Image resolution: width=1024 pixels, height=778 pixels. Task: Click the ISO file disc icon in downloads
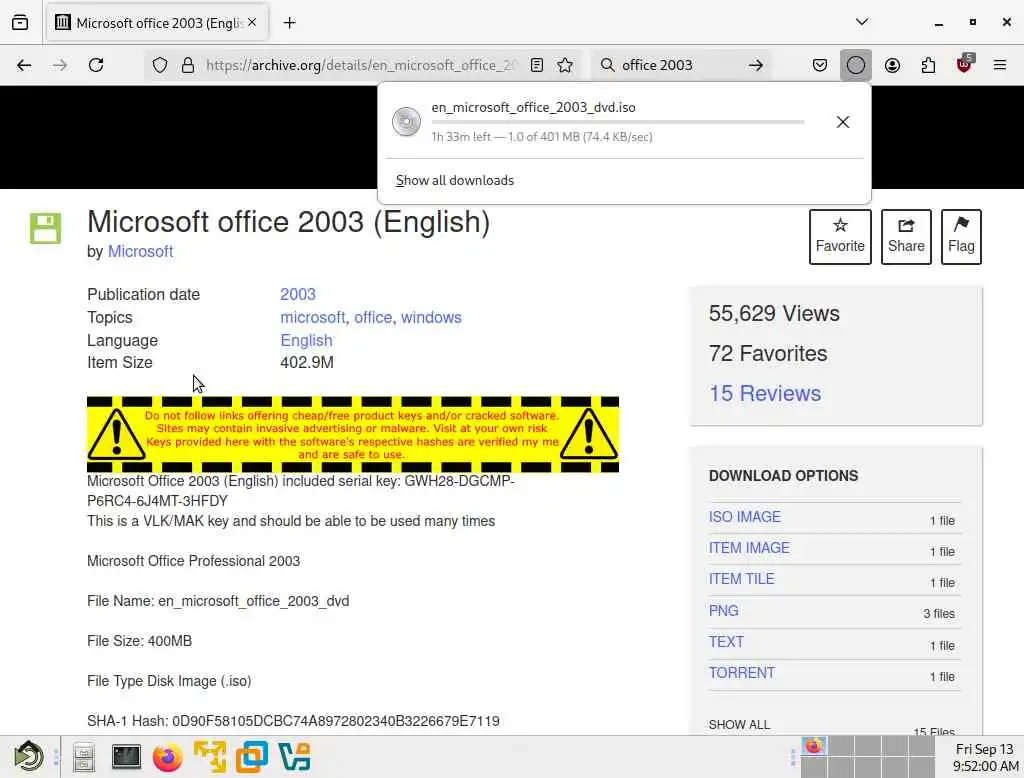point(406,122)
